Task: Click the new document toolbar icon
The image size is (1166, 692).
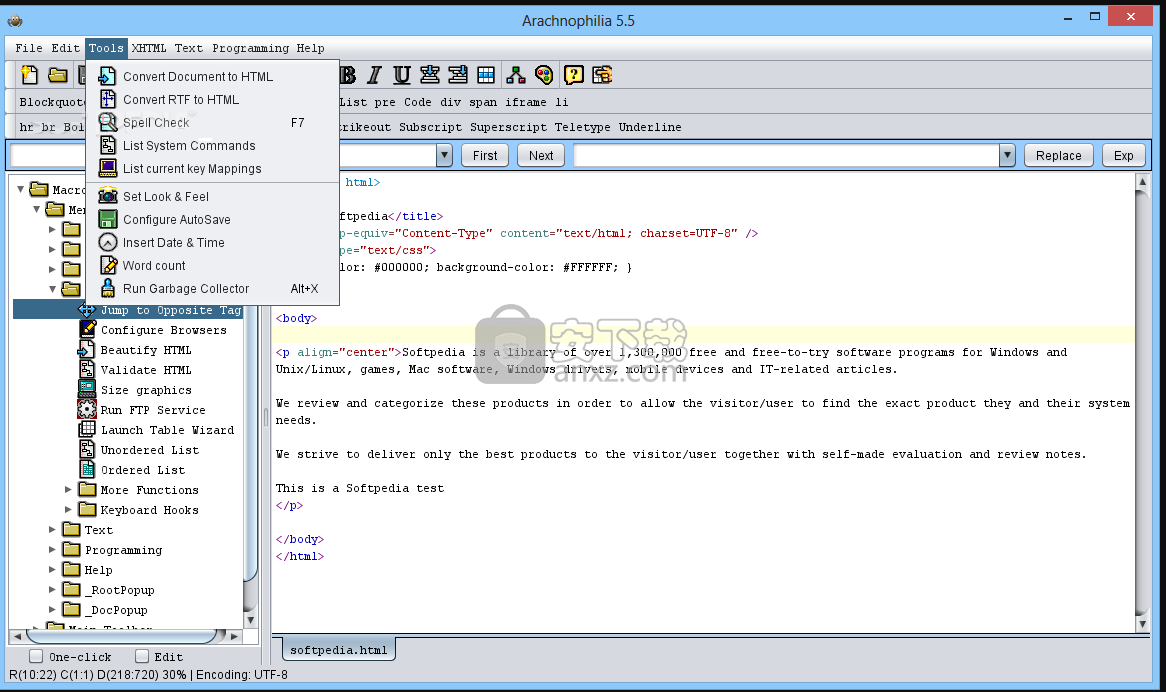Action: pos(29,75)
